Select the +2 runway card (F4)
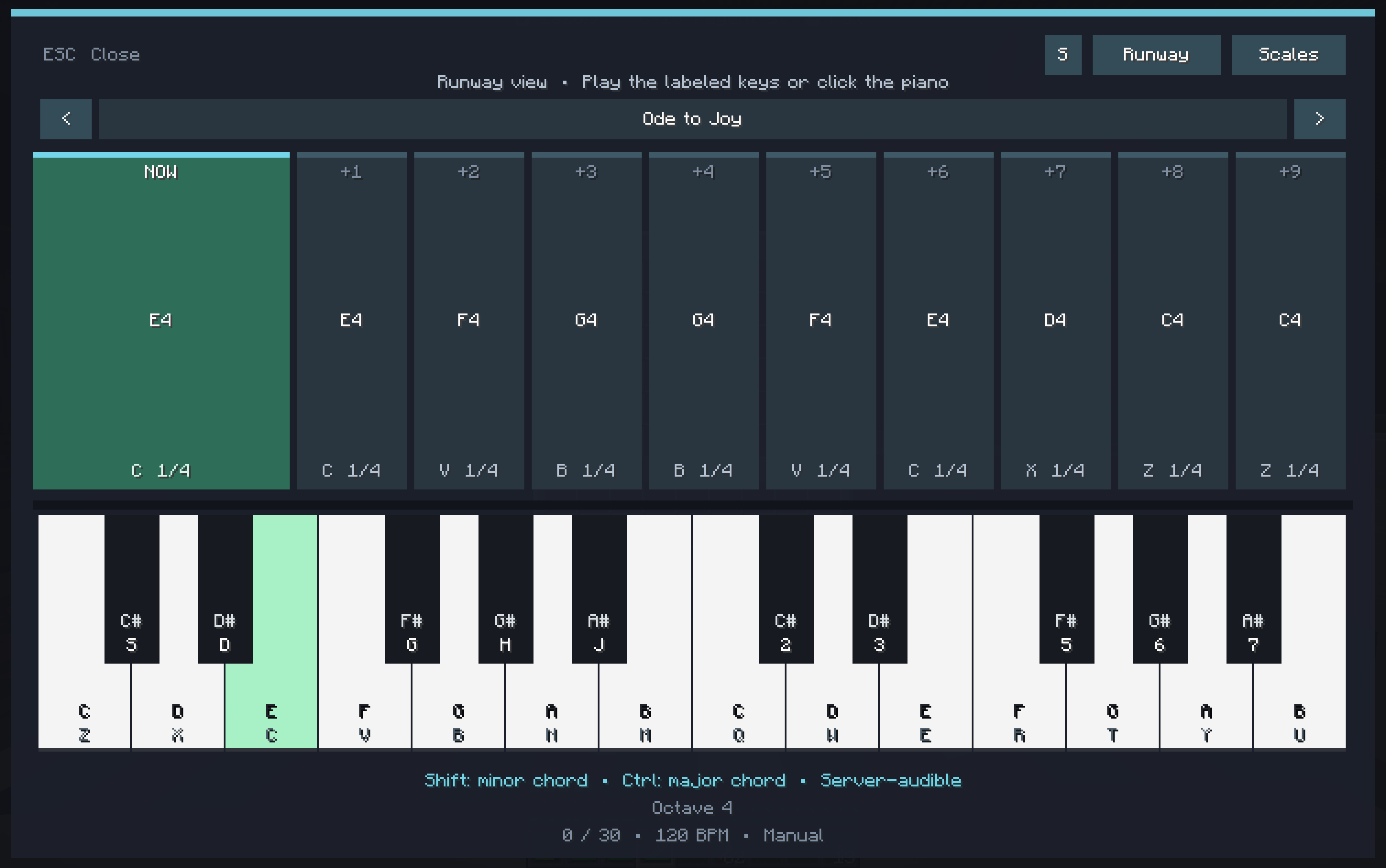Viewport: 1386px width, 868px height. point(469,321)
